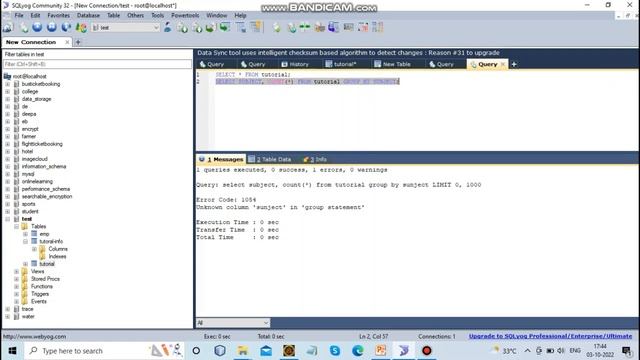Viewport: 640px width, 360px height.
Task: Click the execute all queries icon
Action: pos(52,27)
